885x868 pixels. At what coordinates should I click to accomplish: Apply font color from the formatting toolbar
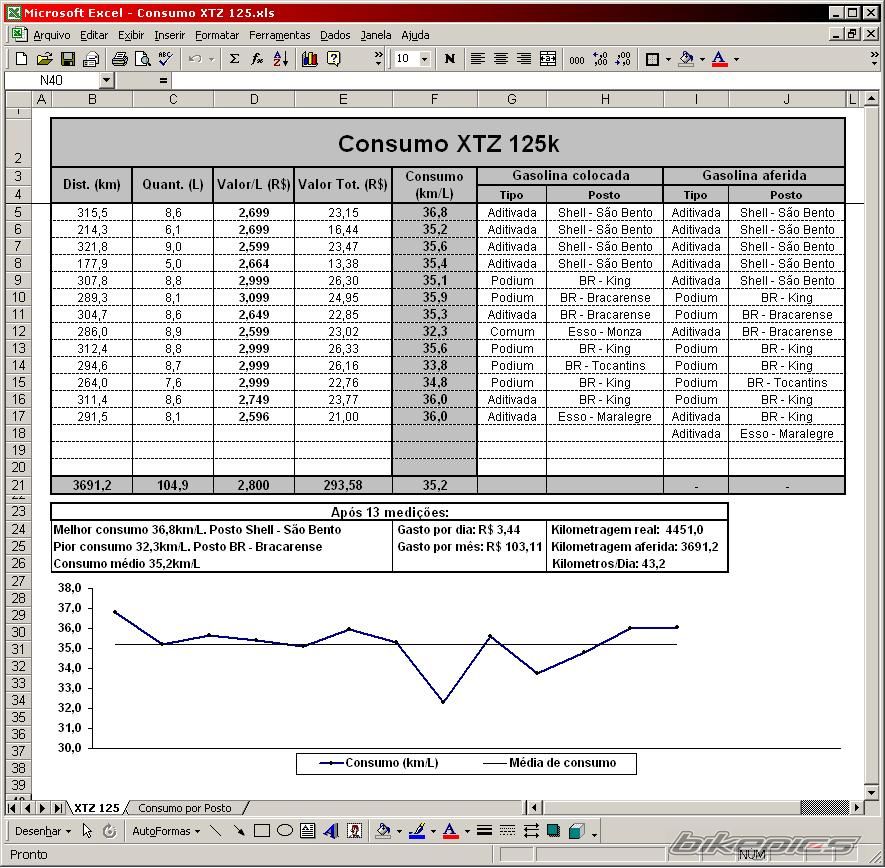pos(720,59)
